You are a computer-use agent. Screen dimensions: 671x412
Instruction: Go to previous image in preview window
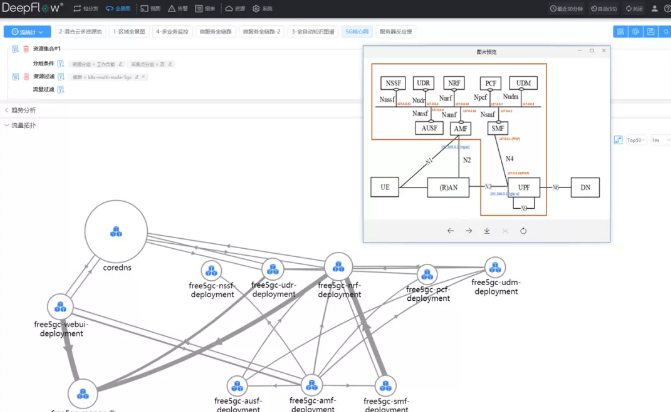point(450,231)
